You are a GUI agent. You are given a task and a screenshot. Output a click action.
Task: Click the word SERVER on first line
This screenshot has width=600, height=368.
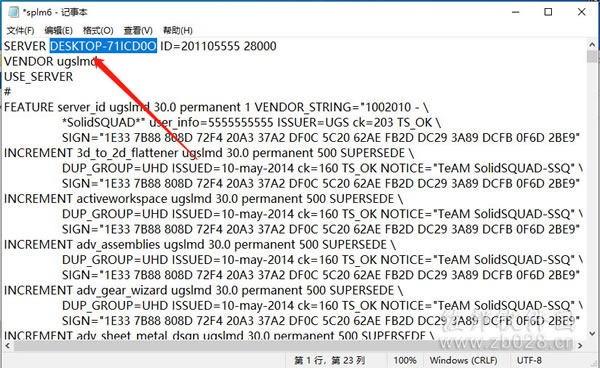pyautogui.click(x=25, y=46)
